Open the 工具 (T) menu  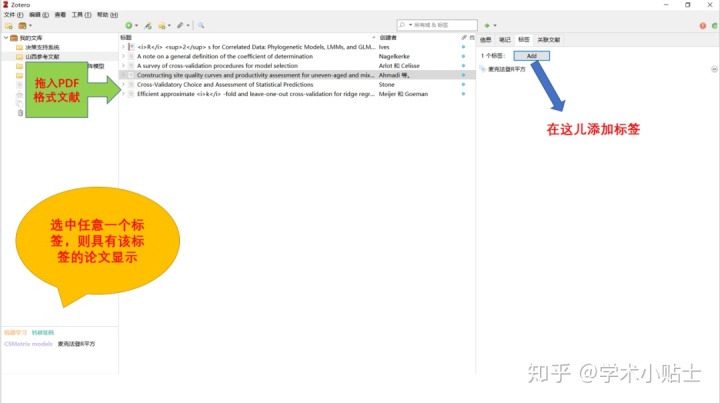pos(81,15)
